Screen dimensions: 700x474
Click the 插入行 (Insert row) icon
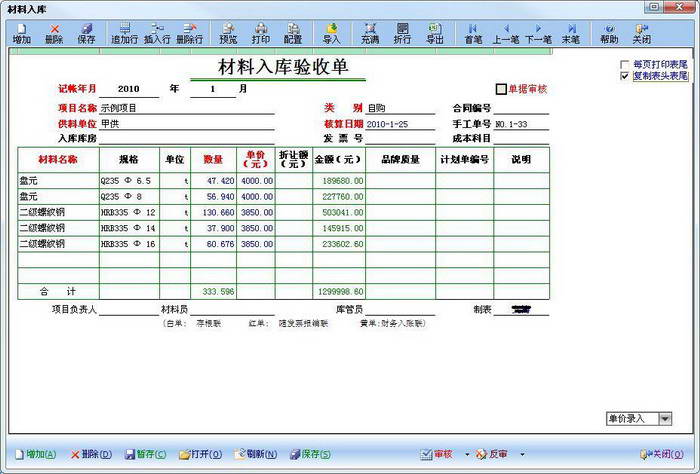[157, 34]
